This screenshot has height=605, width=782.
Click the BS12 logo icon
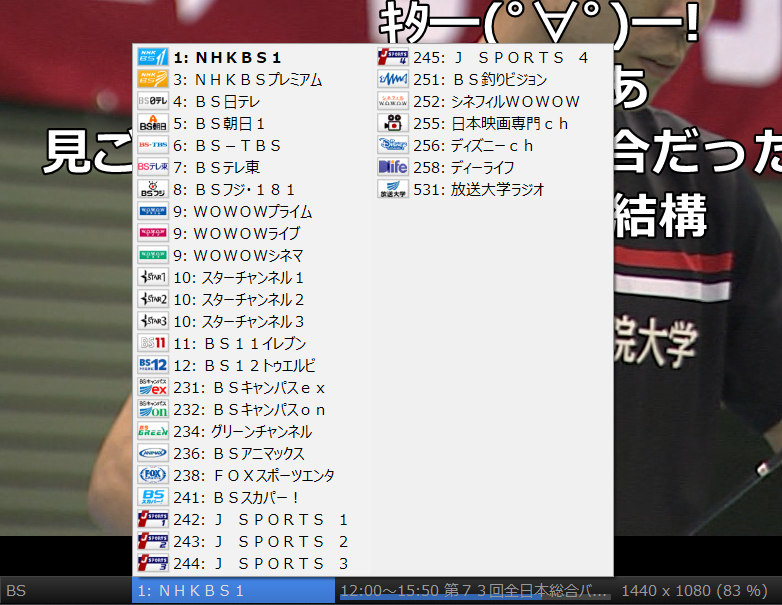(153, 365)
